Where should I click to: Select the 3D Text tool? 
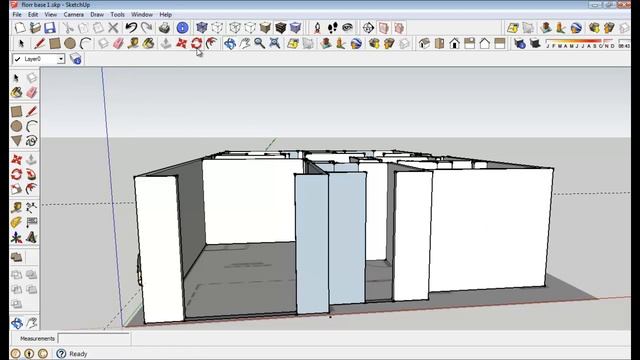[31, 237]
